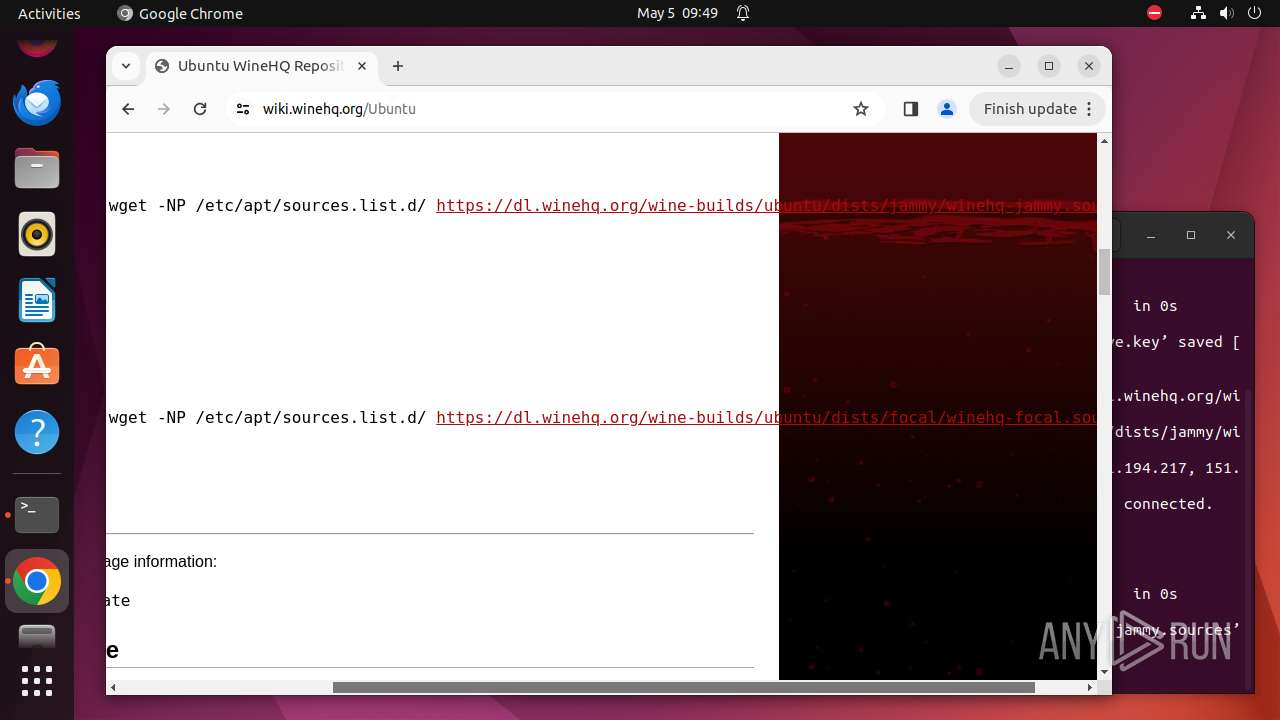Launch Thunderbird Mail from the dock

coord(37,102)
